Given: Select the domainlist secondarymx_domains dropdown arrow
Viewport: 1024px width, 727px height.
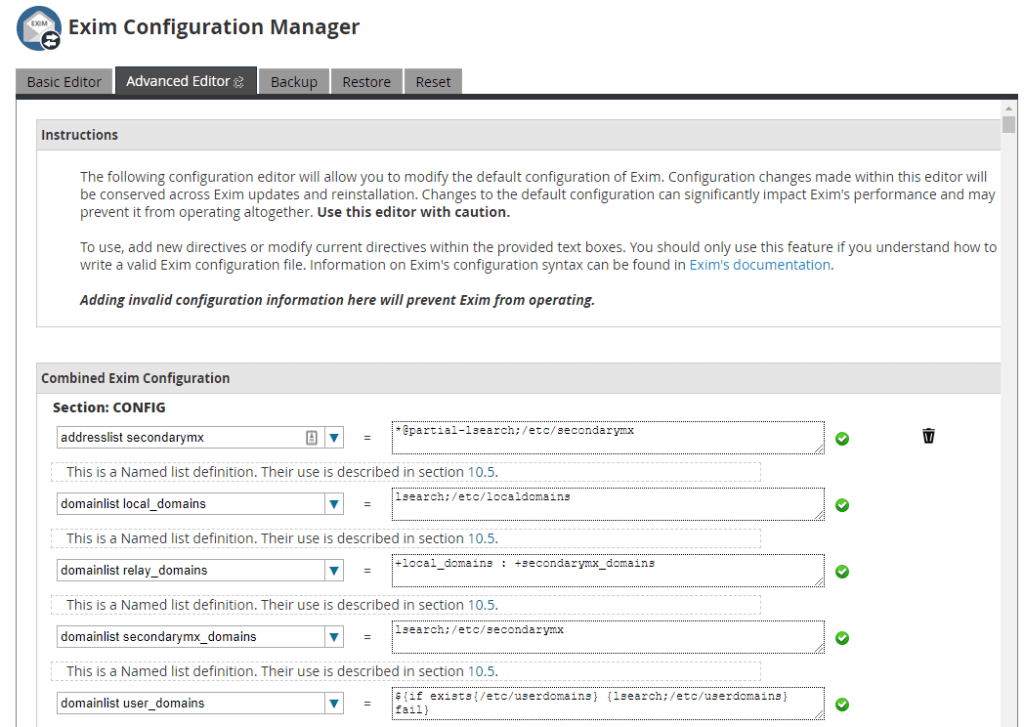Looking at the screenshot, I should [334, 637].
